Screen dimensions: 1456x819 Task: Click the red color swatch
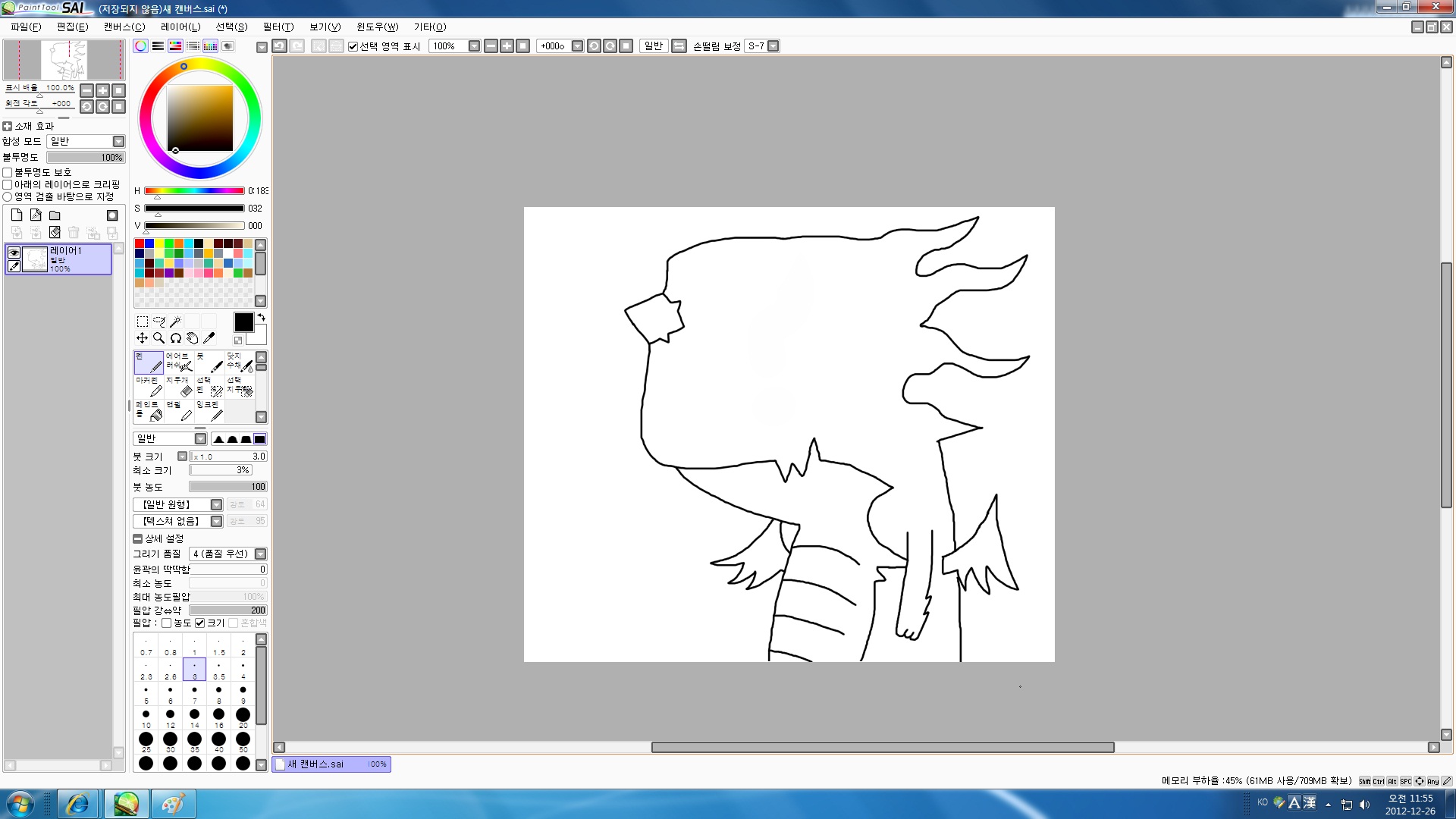coord(140,243)
